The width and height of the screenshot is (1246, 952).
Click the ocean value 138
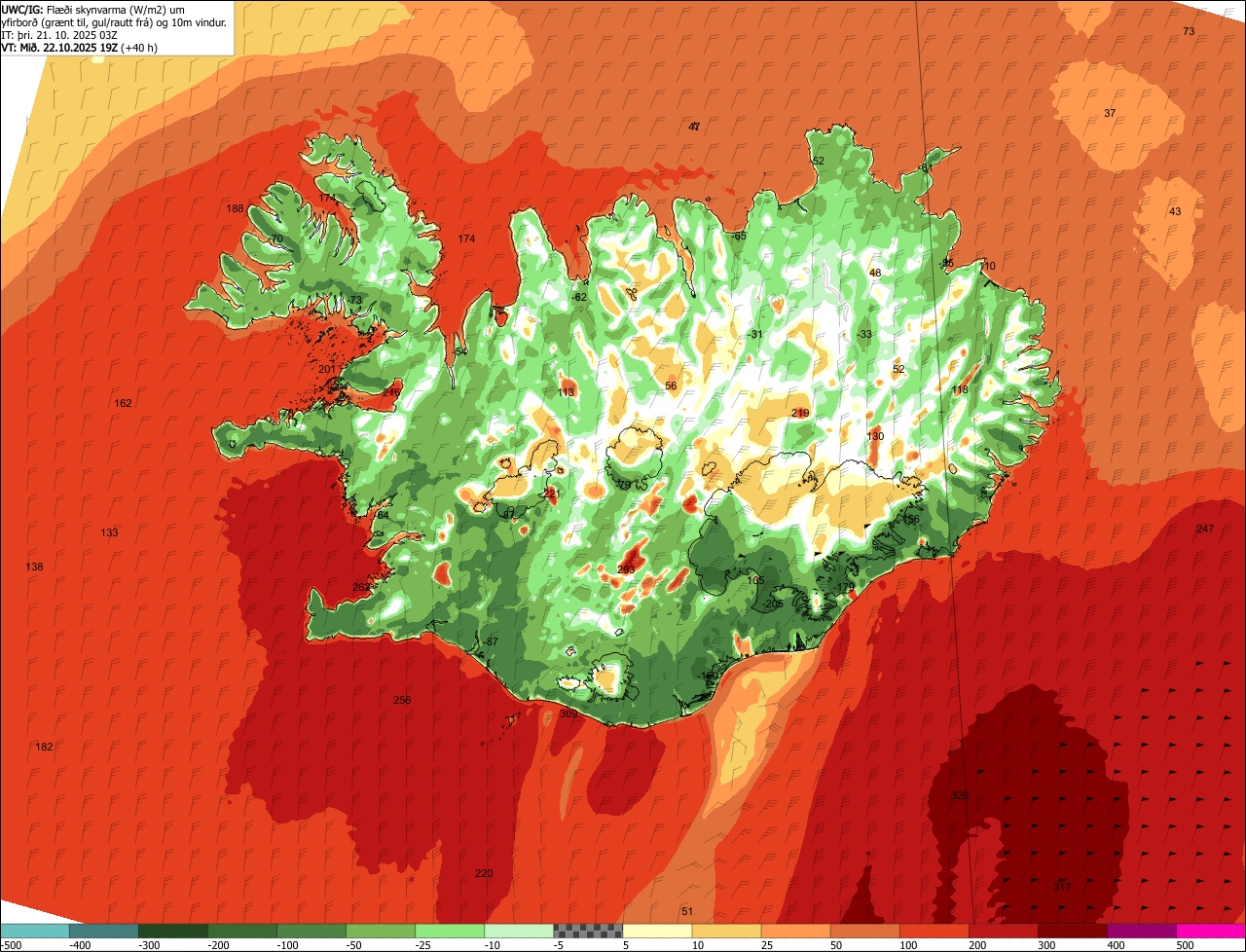tap(34, 567)
